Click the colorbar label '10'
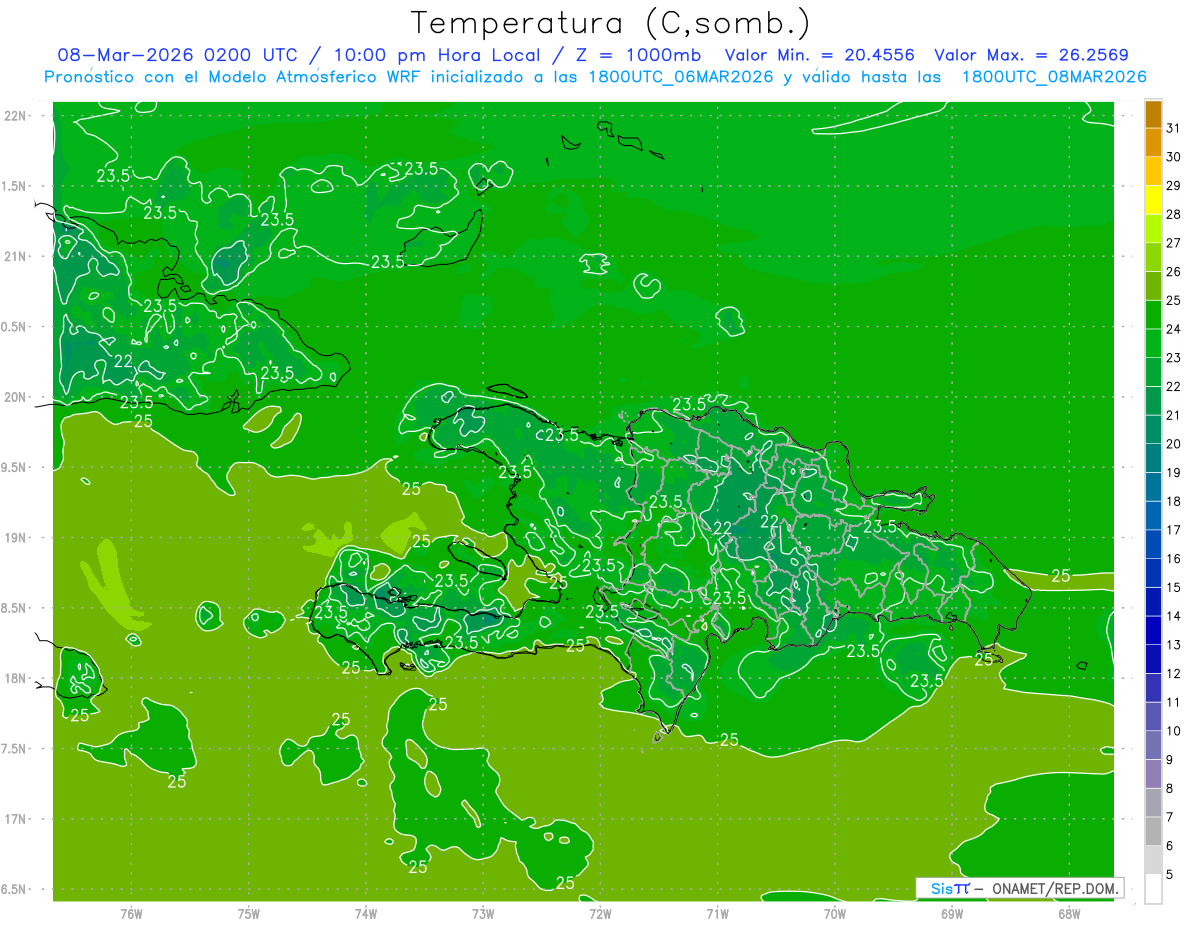 pos(1173,731)
